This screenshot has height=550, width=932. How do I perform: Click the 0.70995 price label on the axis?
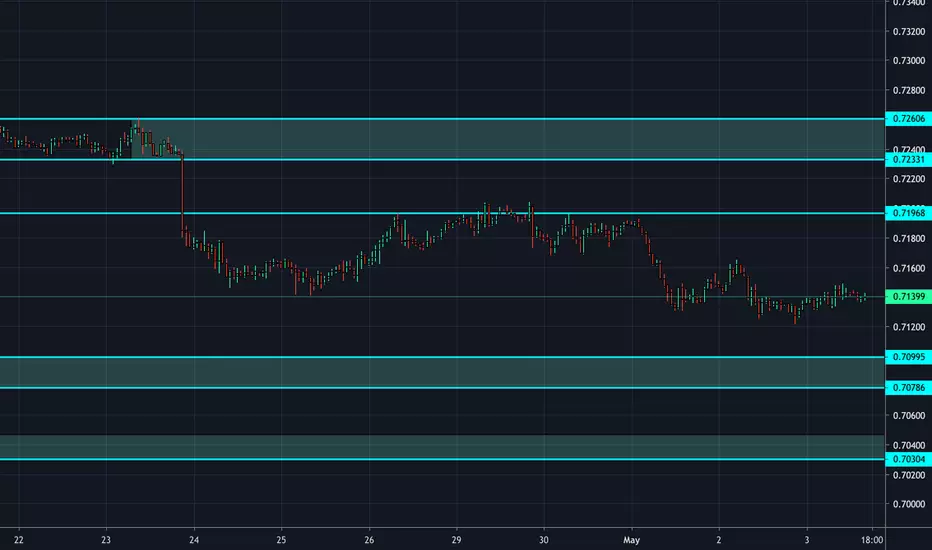(x=908, y=357)
